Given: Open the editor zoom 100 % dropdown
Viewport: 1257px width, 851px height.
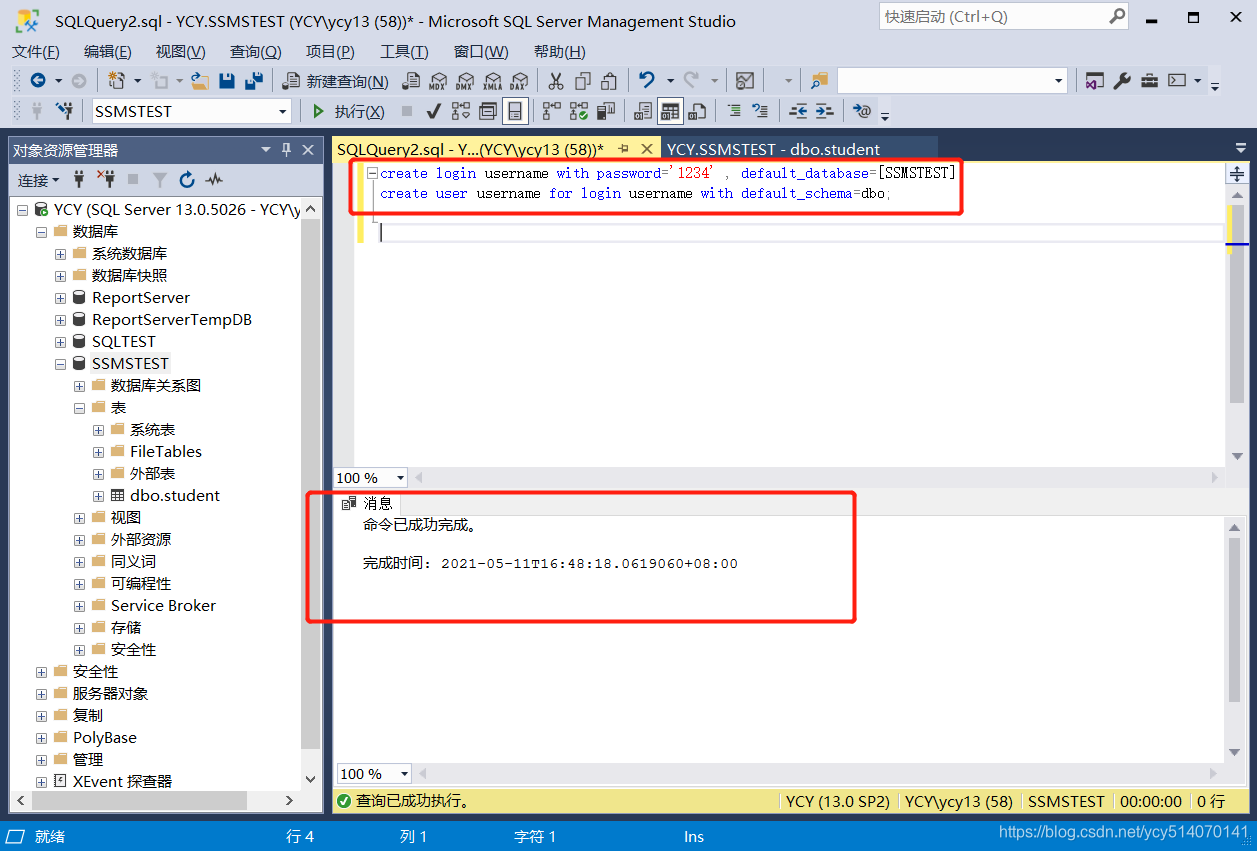Looking at the screenshot, I should coord(401,478).
